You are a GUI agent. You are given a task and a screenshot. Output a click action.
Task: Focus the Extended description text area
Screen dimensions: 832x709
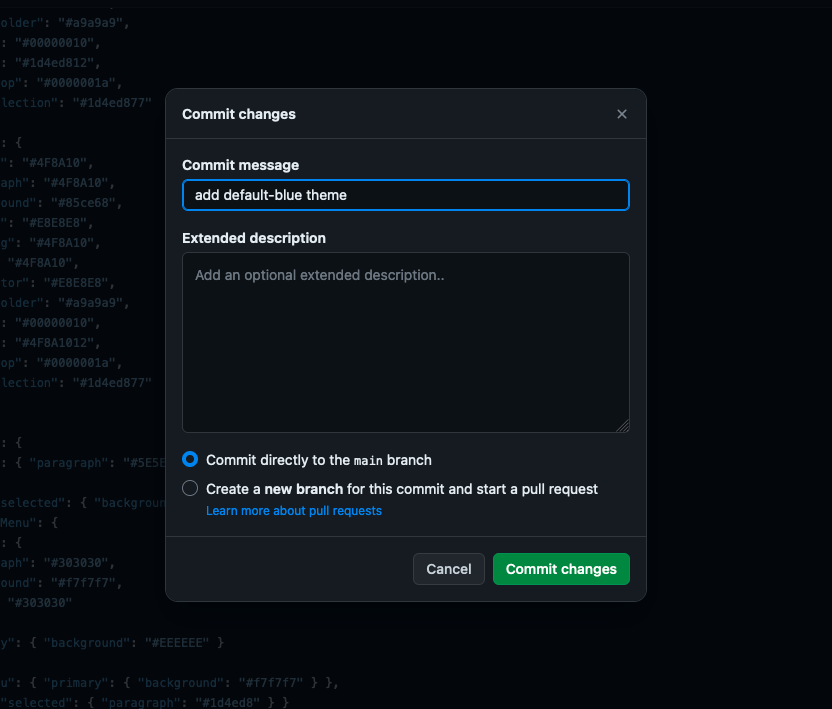(x=405, y=342)
